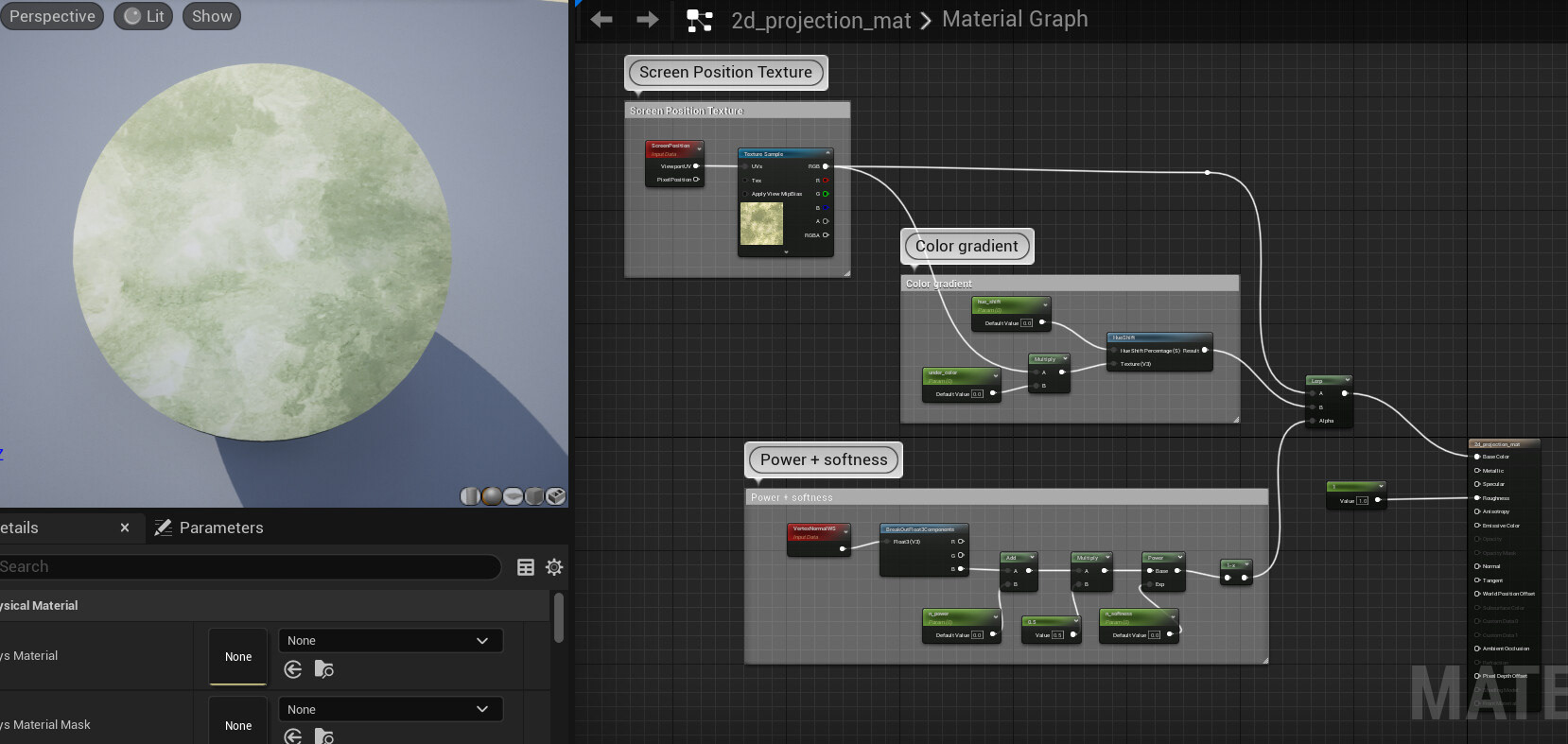Open Details panel settings gear
The height and width of the screenshot is (744, 1568).
pyautogui.click(x=554, y=567)
